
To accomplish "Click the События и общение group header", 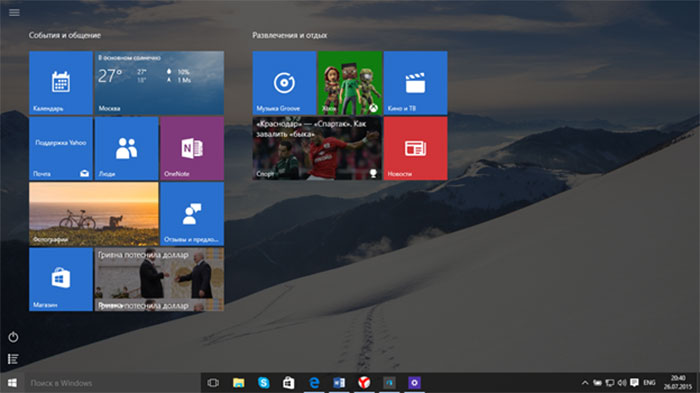I will (x=65, y=35).
